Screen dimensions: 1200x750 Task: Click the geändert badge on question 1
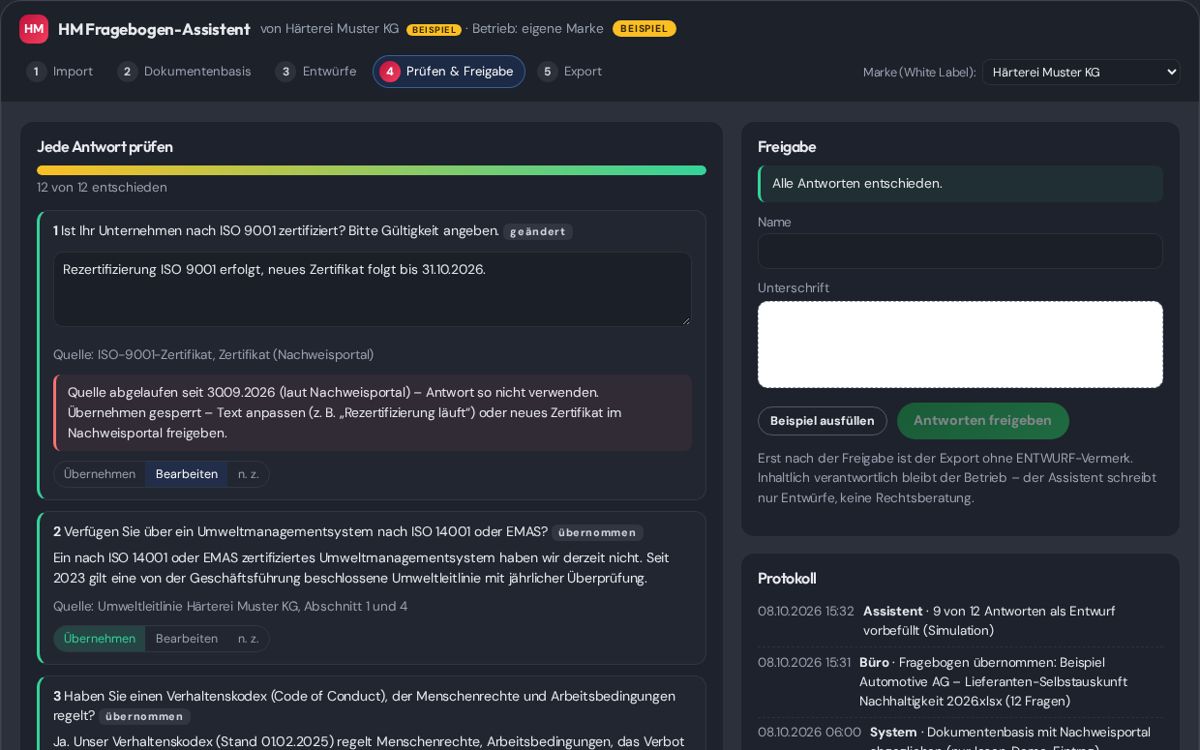(x=538, y=232)
